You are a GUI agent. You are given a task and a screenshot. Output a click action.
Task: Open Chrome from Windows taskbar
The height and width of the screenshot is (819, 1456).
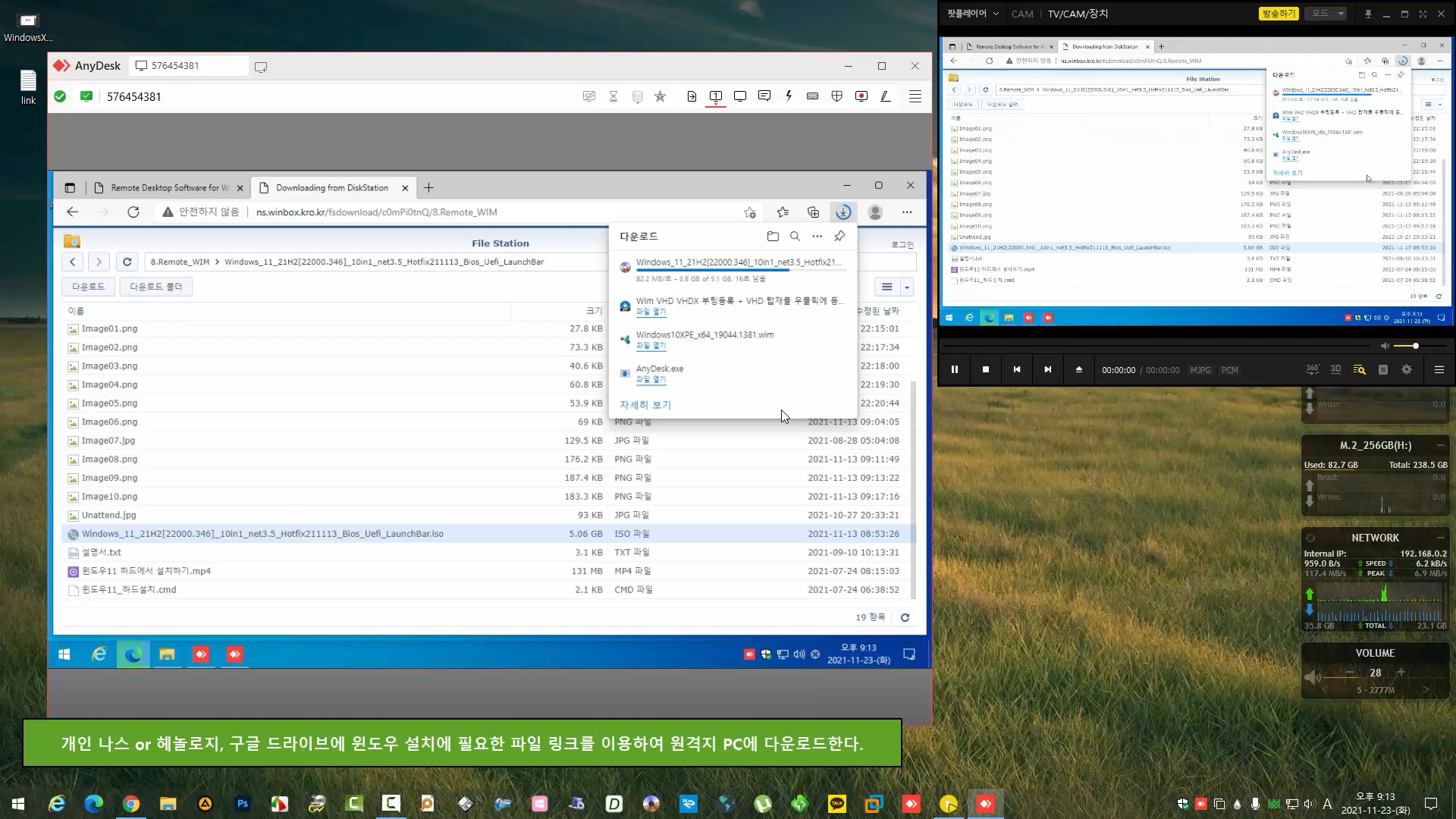coord(131,804)
